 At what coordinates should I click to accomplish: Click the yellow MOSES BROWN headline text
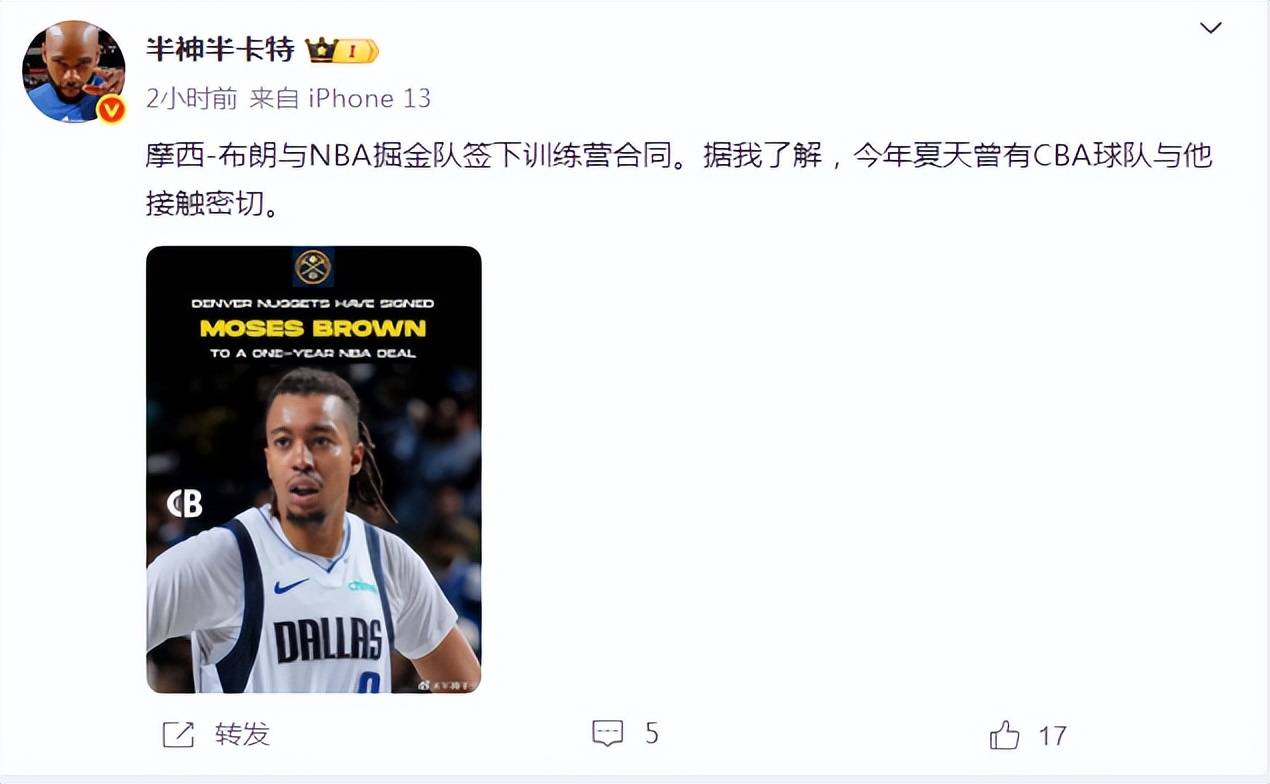point(313,328)
